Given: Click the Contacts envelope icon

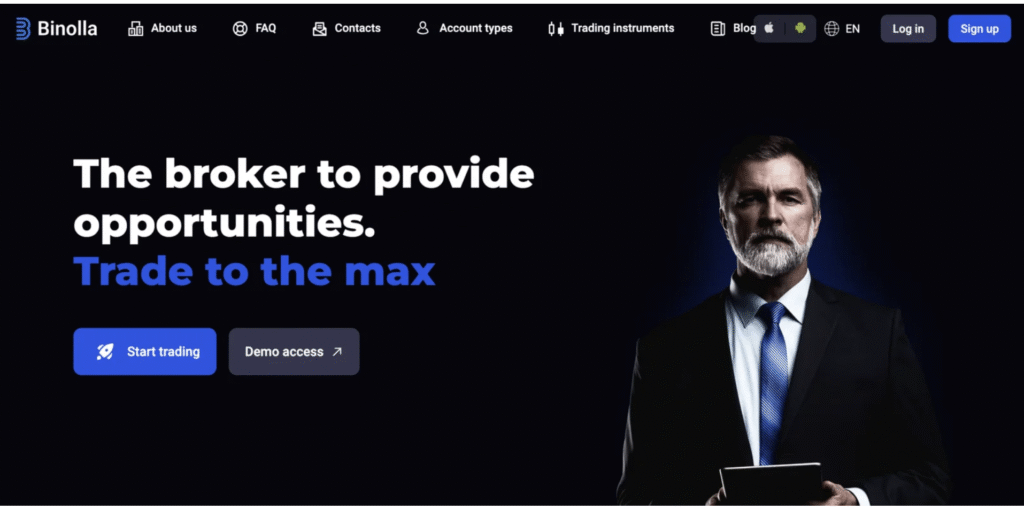Looking at the screenshot, I should 319,29.
